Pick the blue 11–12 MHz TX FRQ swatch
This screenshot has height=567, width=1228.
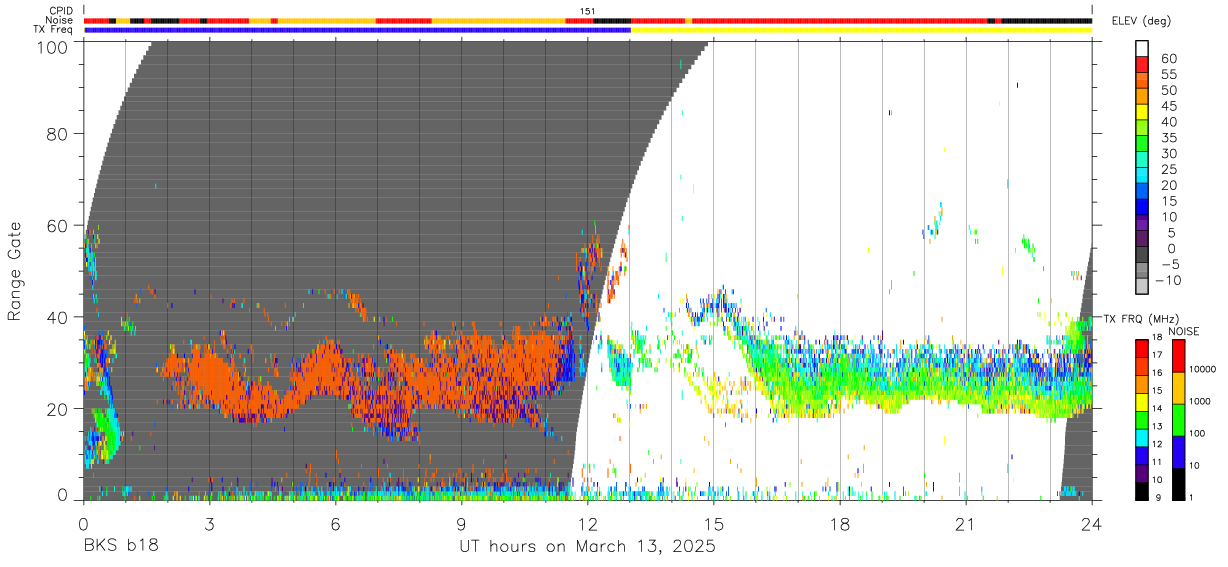(x=1141, y=455)
